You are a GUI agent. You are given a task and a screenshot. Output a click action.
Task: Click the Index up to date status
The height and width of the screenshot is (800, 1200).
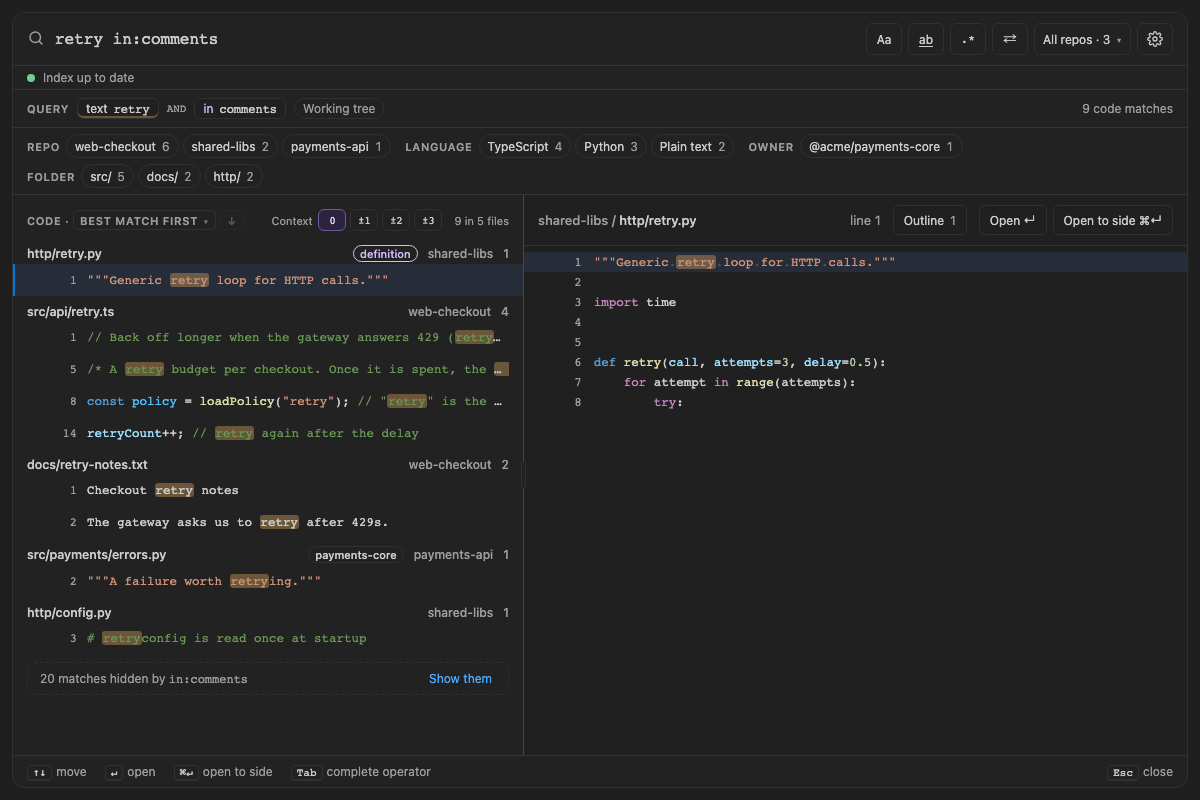(81, 78)
